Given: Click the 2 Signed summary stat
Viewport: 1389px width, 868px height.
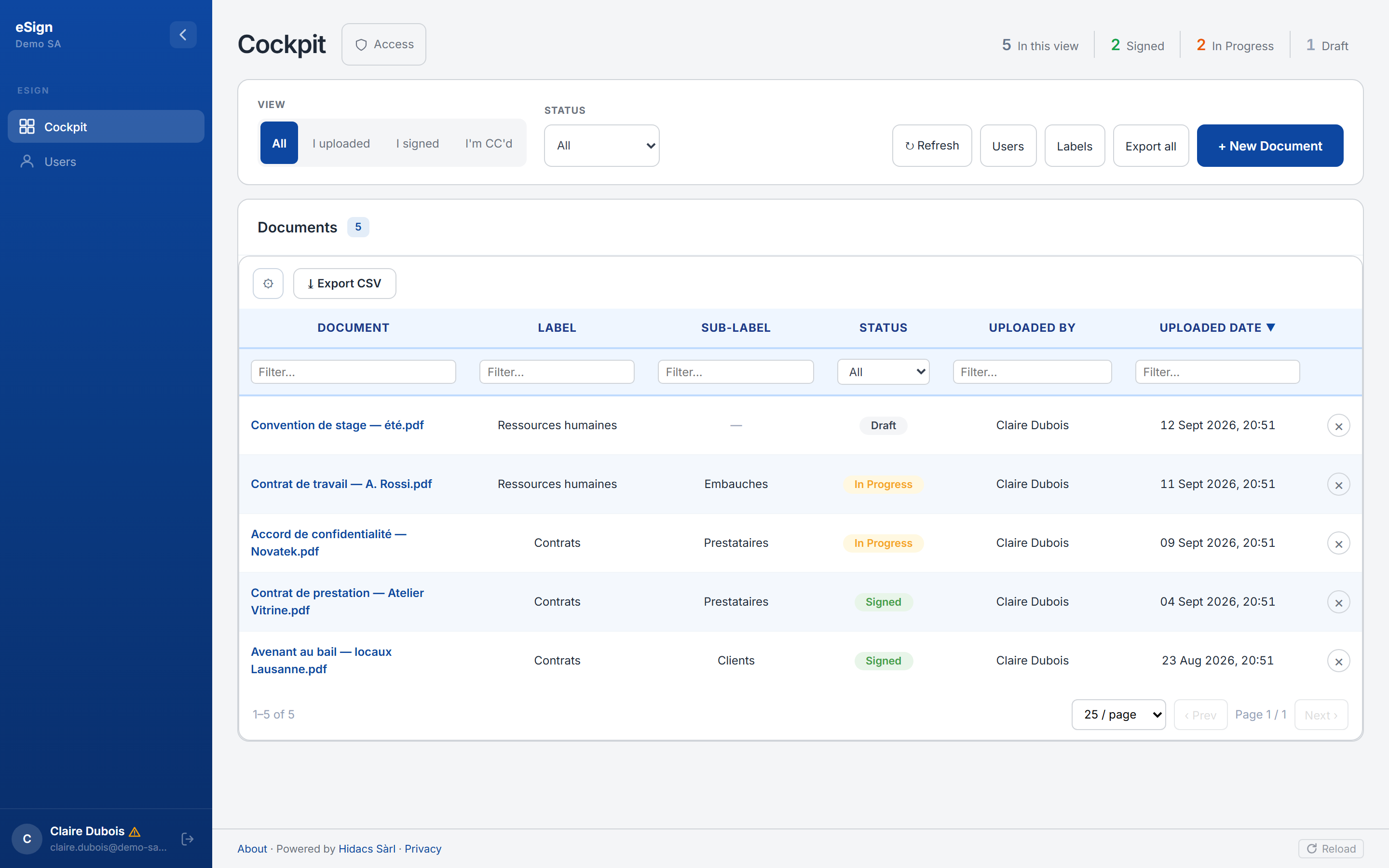Looking at the screenshot, I should (x=1137, y=45).
